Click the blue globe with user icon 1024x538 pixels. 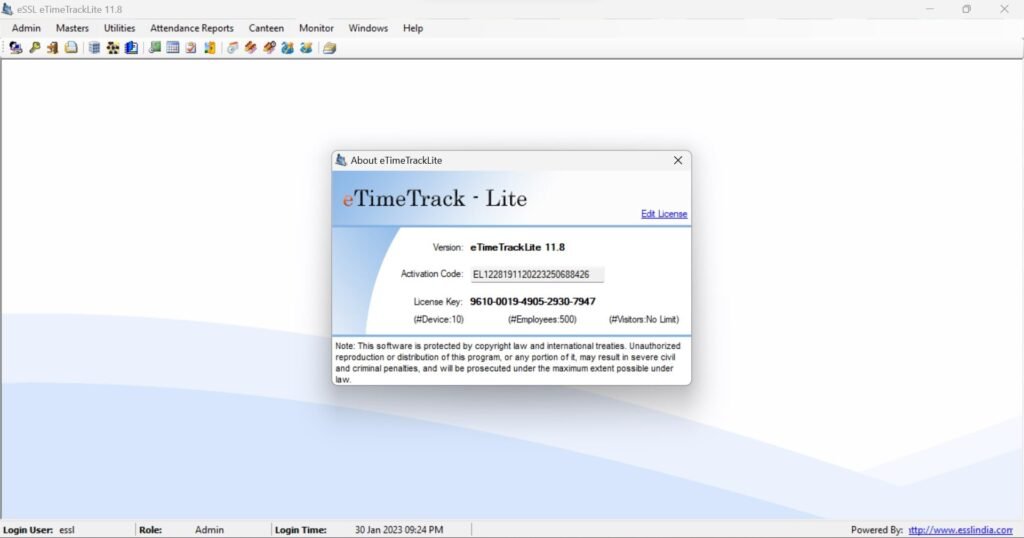click(287, 48)
